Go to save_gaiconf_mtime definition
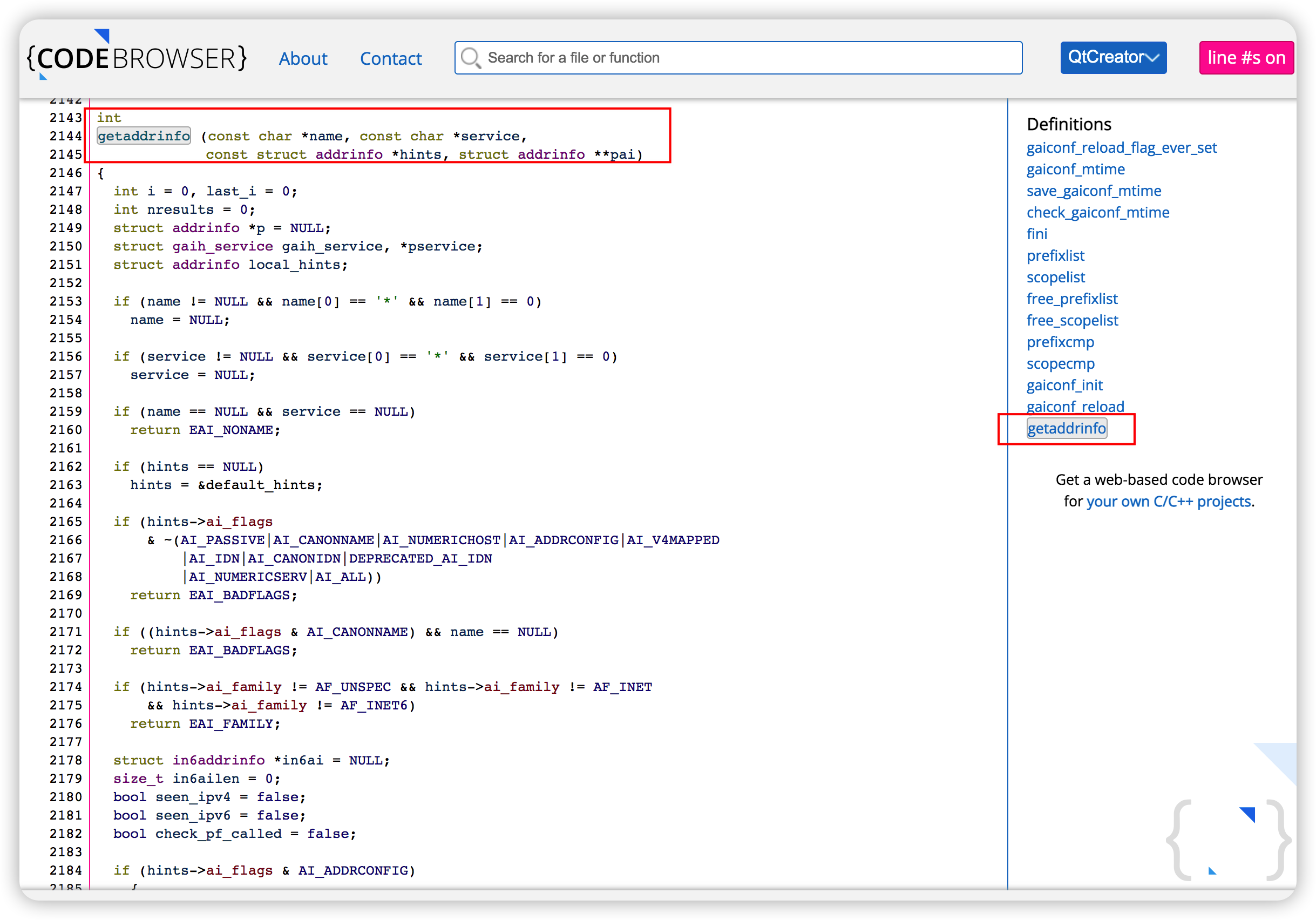 (1093, 191)
